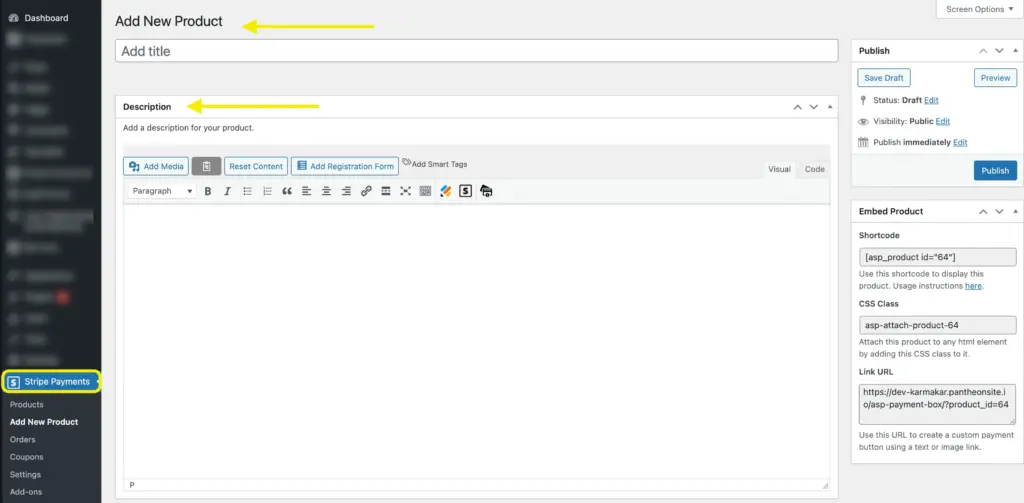The height and width of the screenshot is (503, 1024).
Task: Edit the publish immediately schedule link
Action: tap(960, 142)
